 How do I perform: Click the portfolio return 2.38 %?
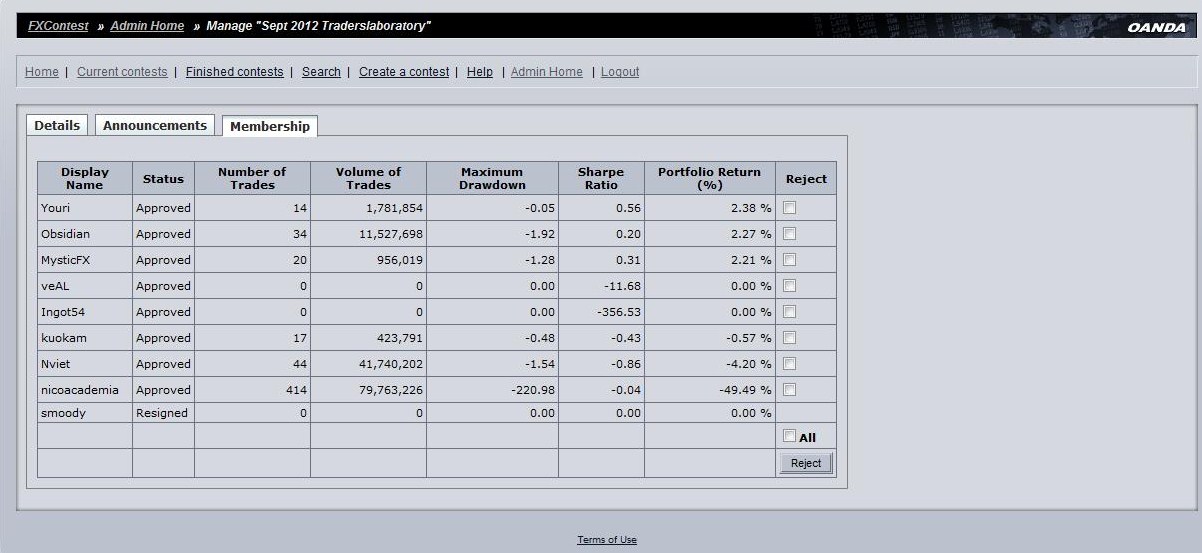click(751, 208)
